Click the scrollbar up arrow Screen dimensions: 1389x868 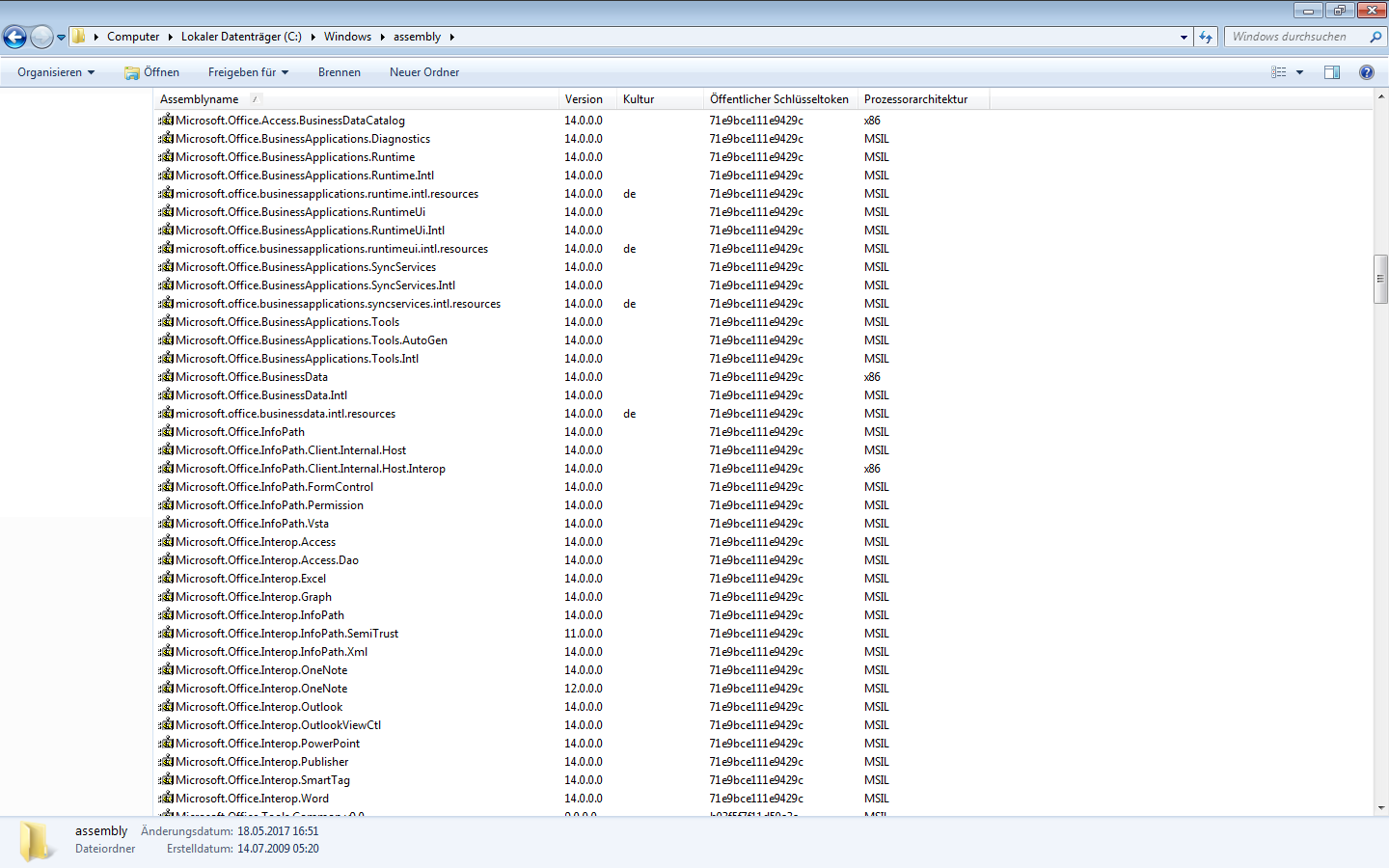(1380, 97)
